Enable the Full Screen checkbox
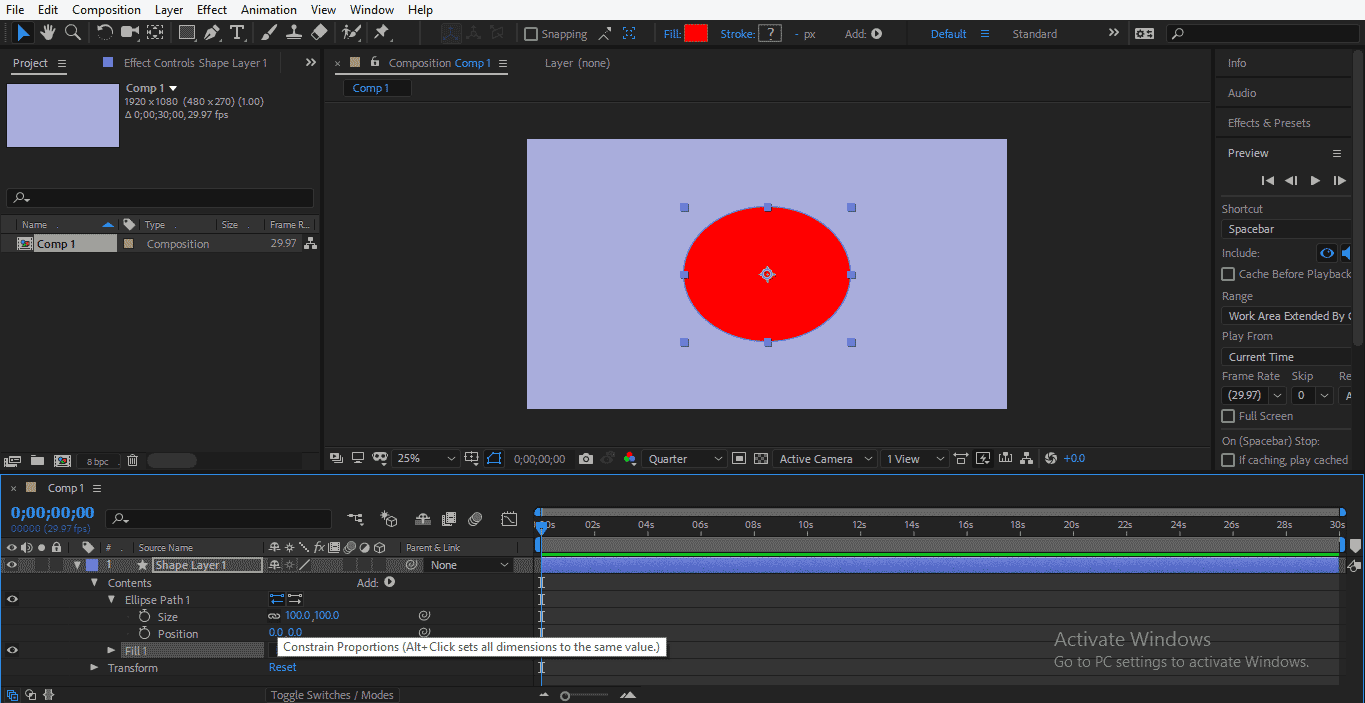1365x703 pixels. click(1228, 416)
